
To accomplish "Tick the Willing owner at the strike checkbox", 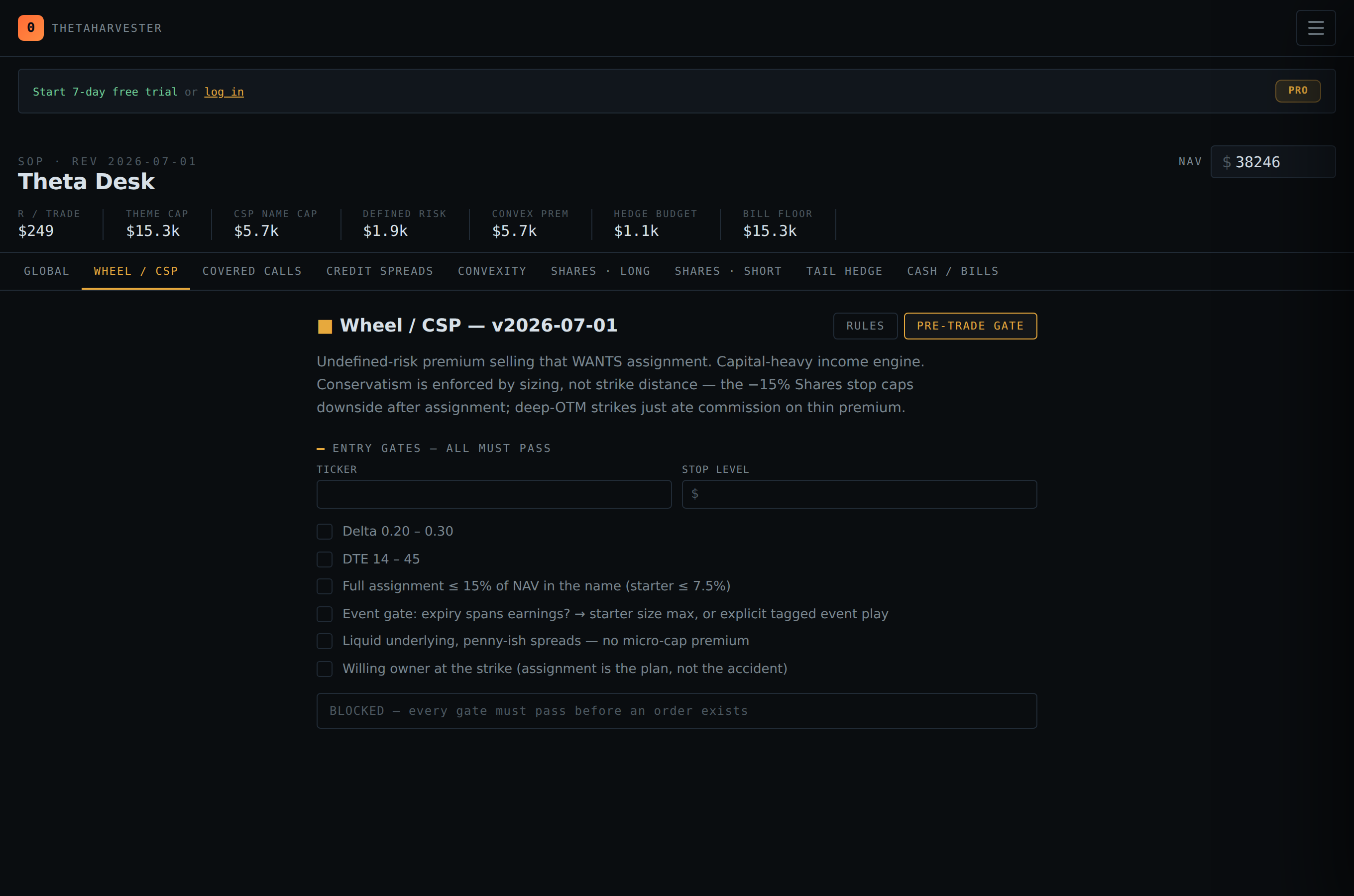I will [x=325, y=669].
